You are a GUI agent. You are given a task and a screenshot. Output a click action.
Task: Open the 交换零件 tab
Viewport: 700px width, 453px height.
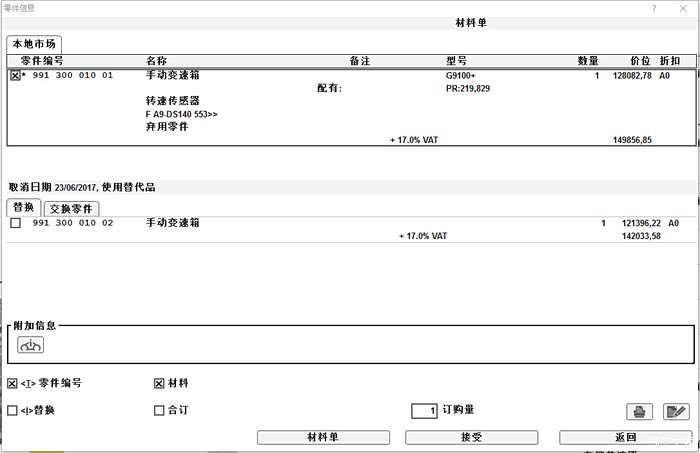coord(71,209)
